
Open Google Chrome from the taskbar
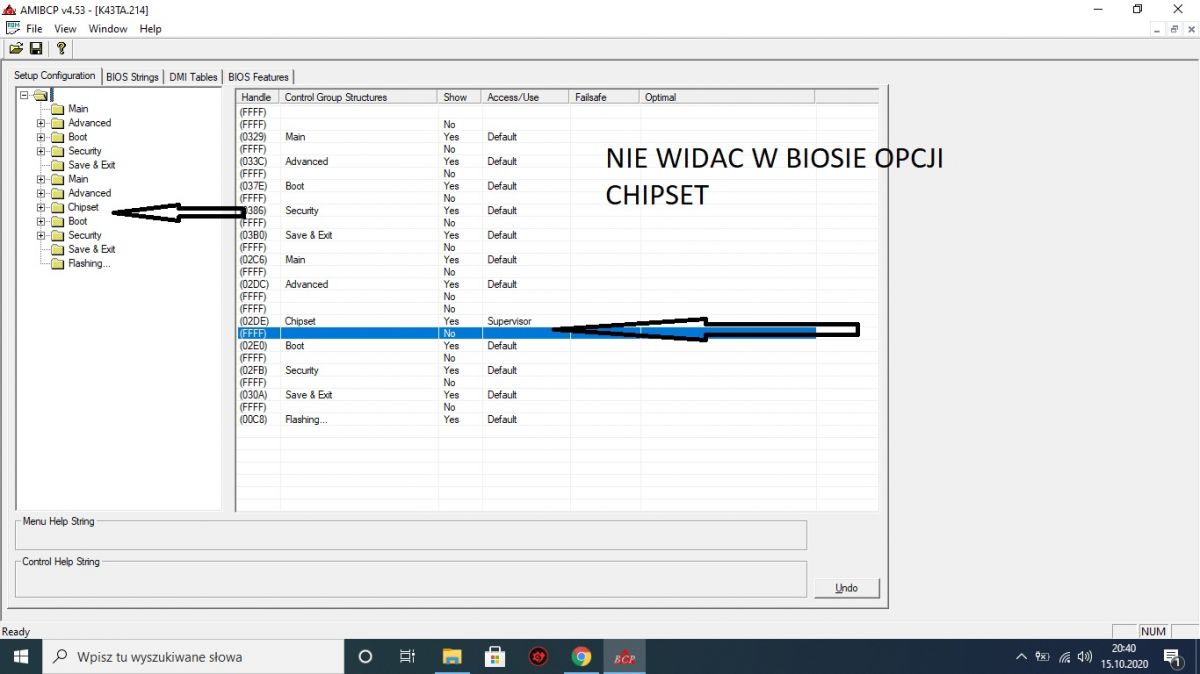(581, 657)
